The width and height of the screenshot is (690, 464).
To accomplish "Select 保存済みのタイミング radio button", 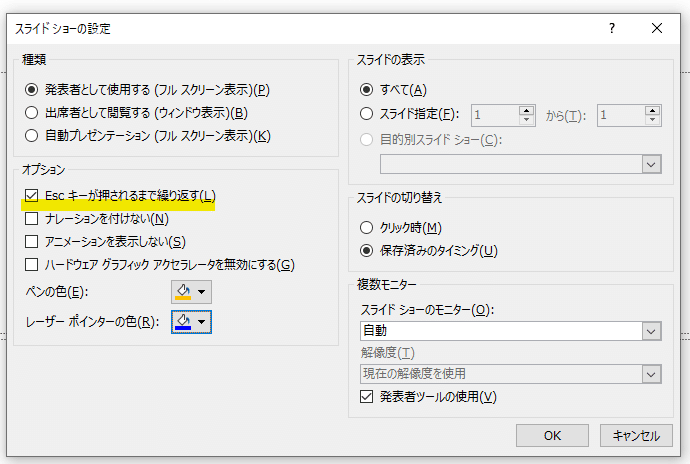I will pyautogui.click(x=366, y=250).
